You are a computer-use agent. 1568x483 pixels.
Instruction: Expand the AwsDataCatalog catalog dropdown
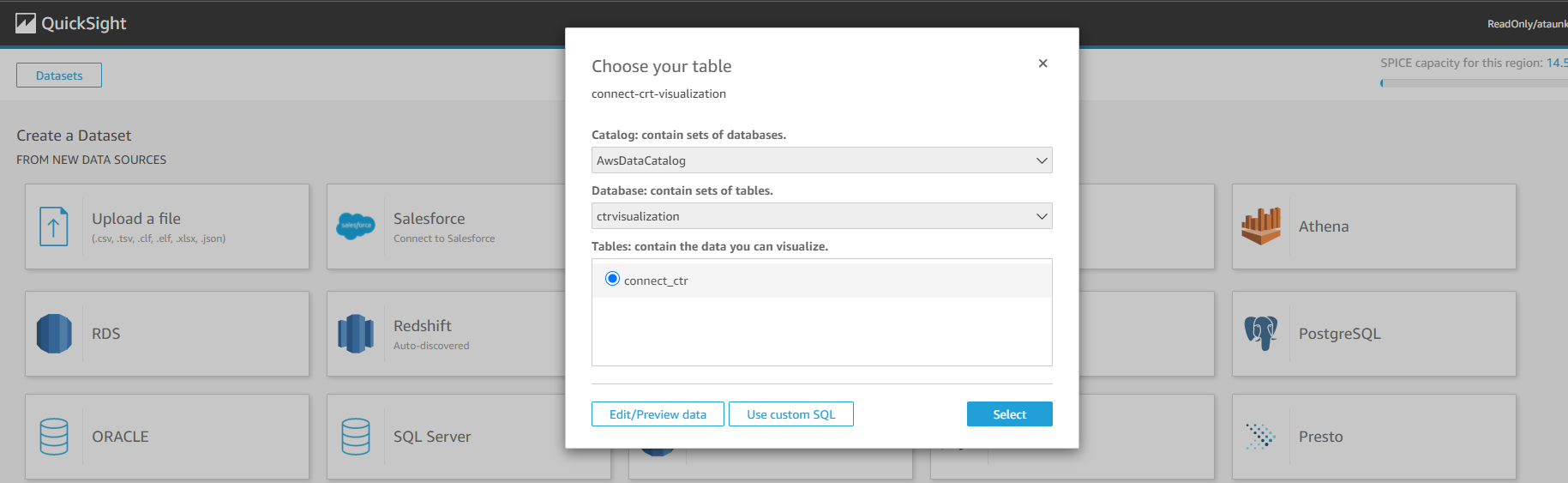click(x=821, y=160)
